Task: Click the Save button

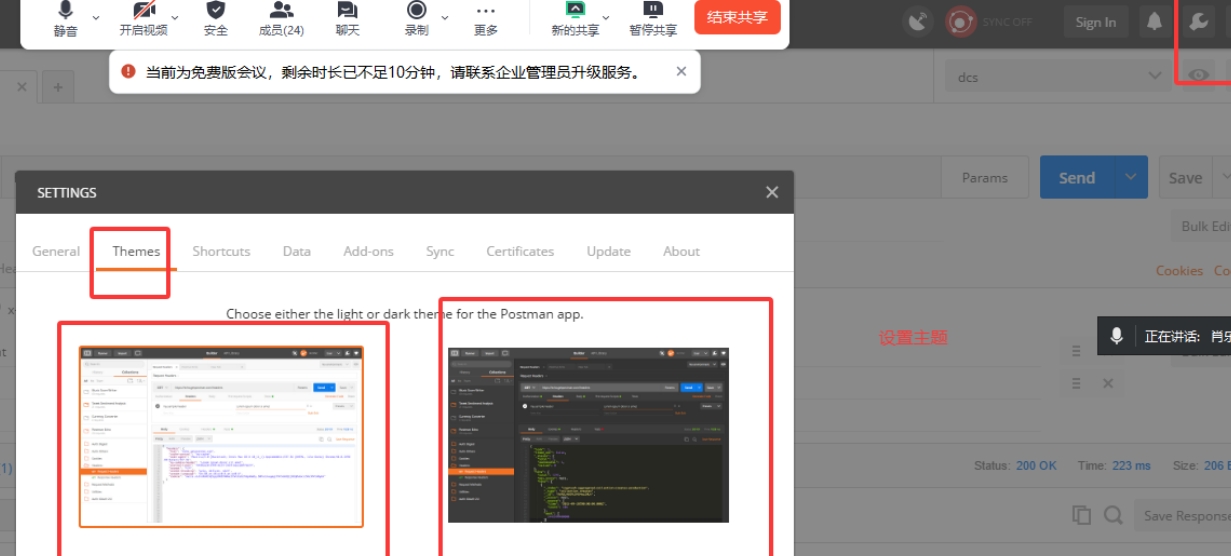Action: point(1185,177)
